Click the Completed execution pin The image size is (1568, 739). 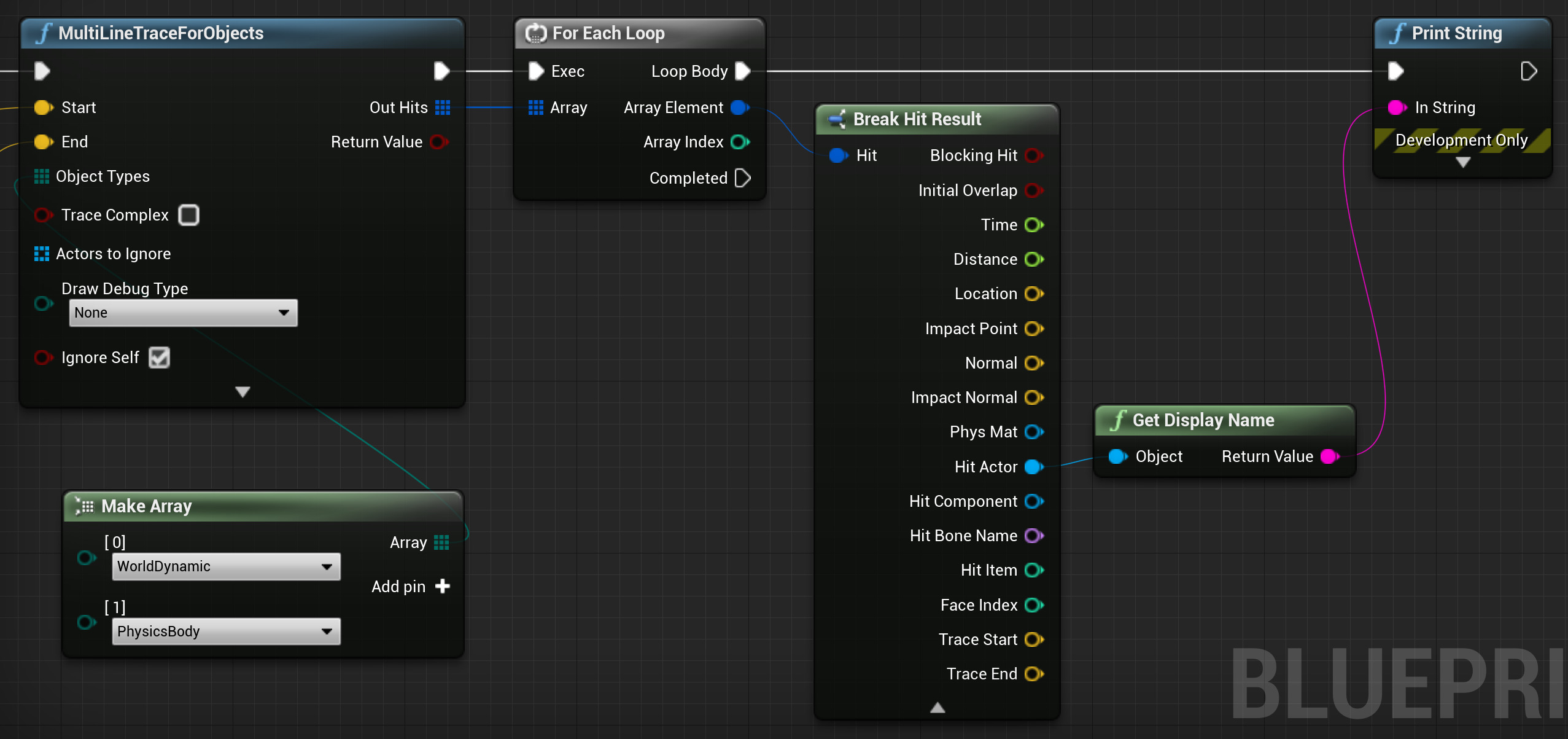click(x=742, y=178)
